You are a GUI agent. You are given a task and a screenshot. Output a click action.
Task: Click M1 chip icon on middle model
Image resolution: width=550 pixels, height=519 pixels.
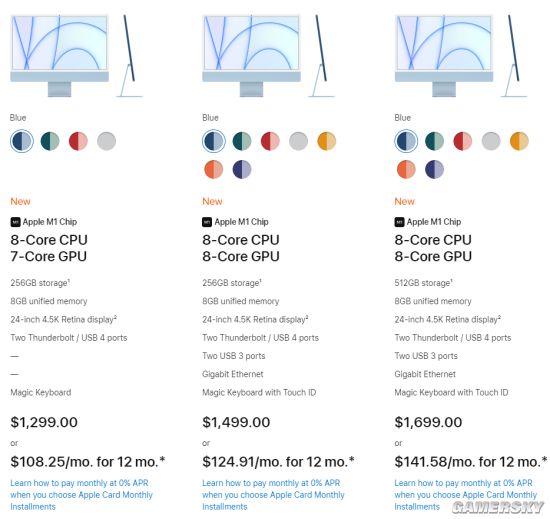207,222
